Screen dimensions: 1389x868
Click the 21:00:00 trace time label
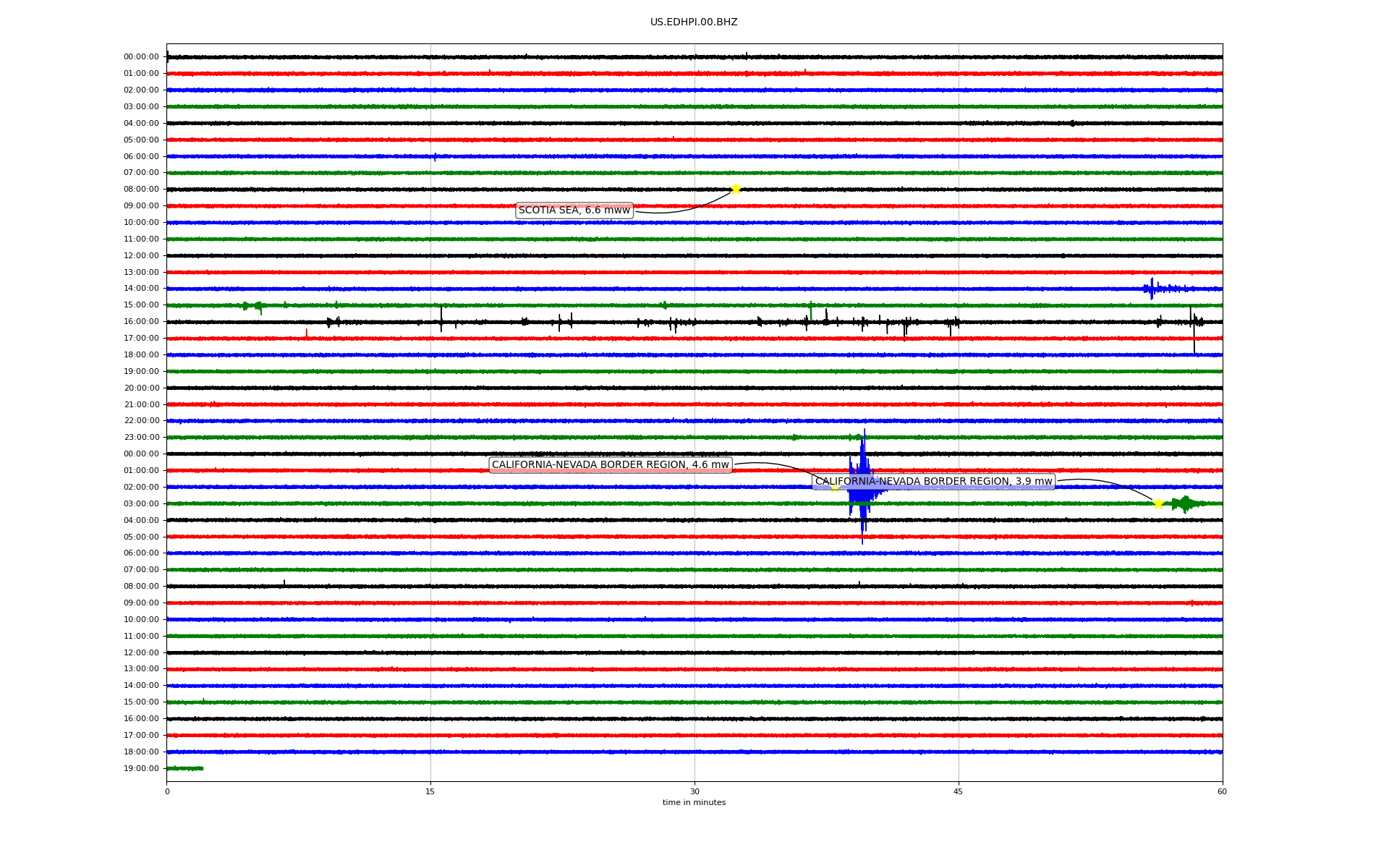coord(141,404)
